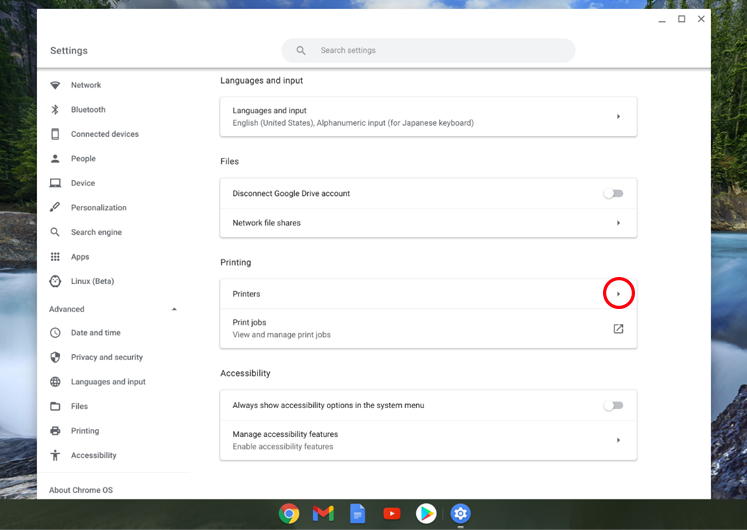Open Google Play Store from shelf

pyautogui.click(x=426, y=513)
